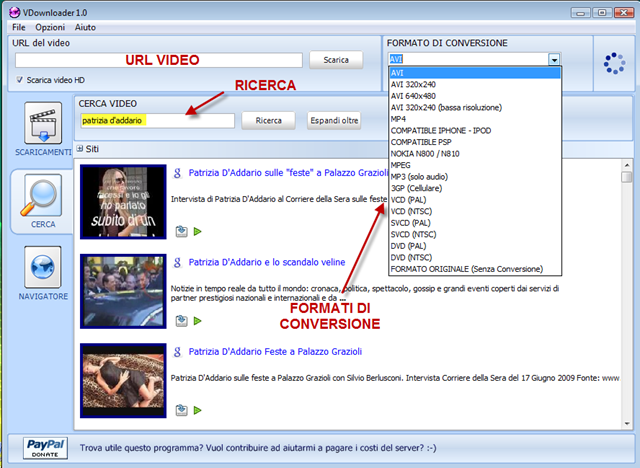Choose AVI 320x240 format
640x468 pixels.
(475, 84)
